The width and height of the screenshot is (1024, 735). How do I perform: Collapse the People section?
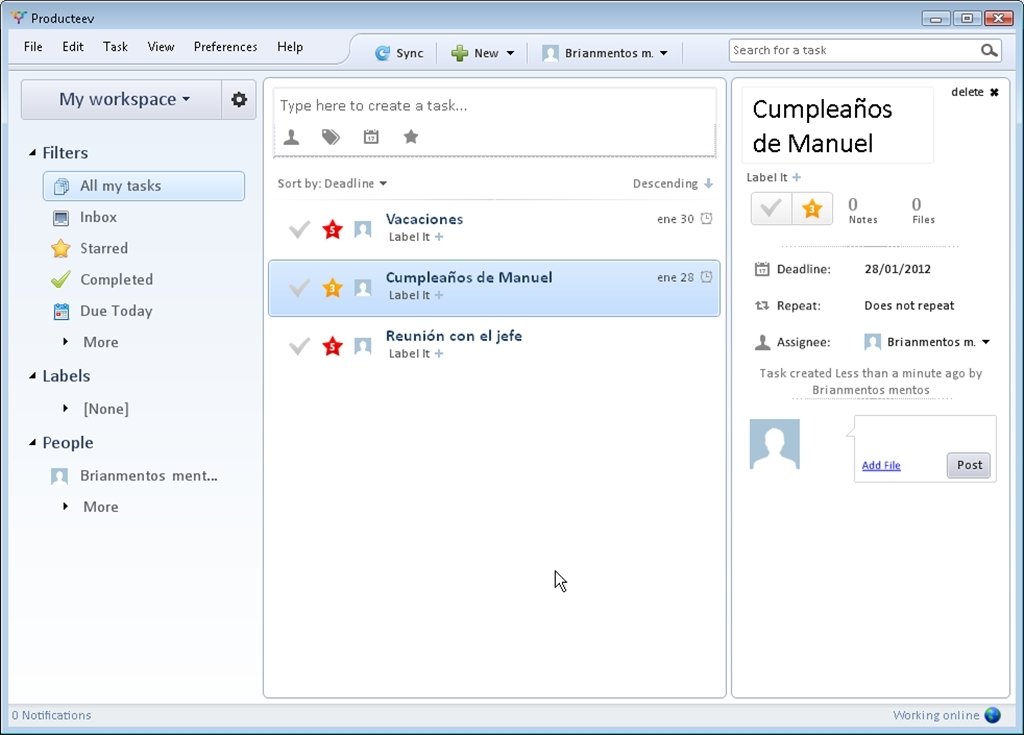33,442
